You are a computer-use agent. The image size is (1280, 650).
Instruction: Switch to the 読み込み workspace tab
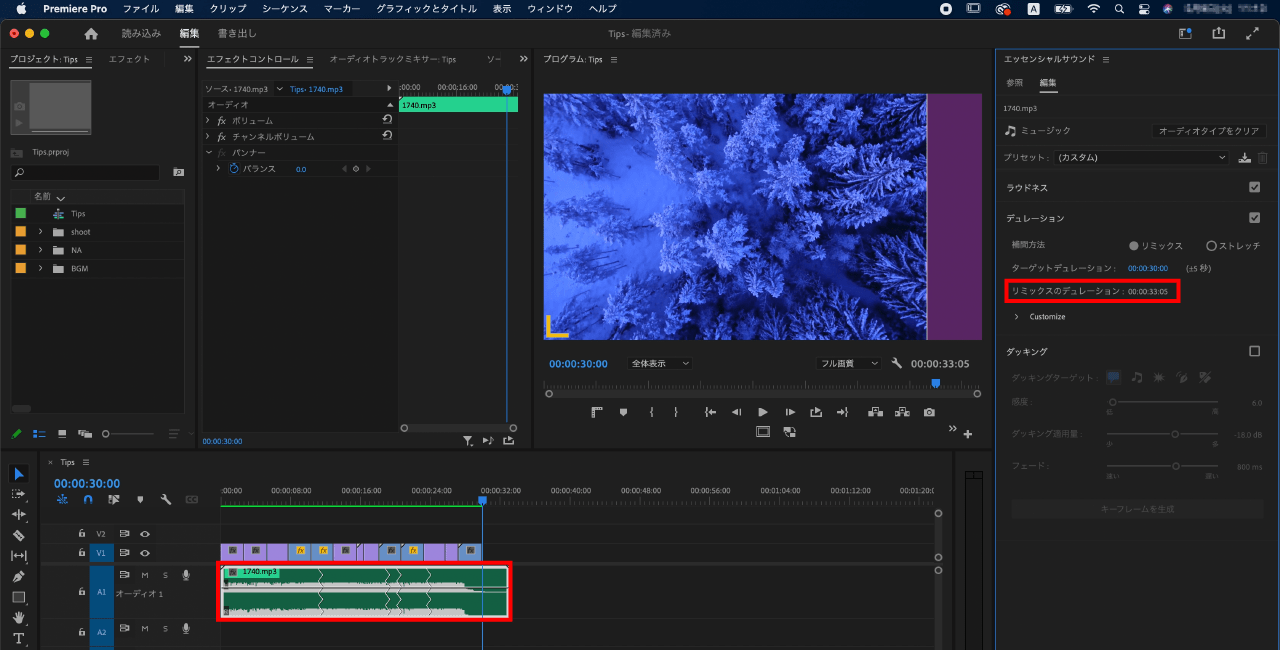[x=141, y=33]
